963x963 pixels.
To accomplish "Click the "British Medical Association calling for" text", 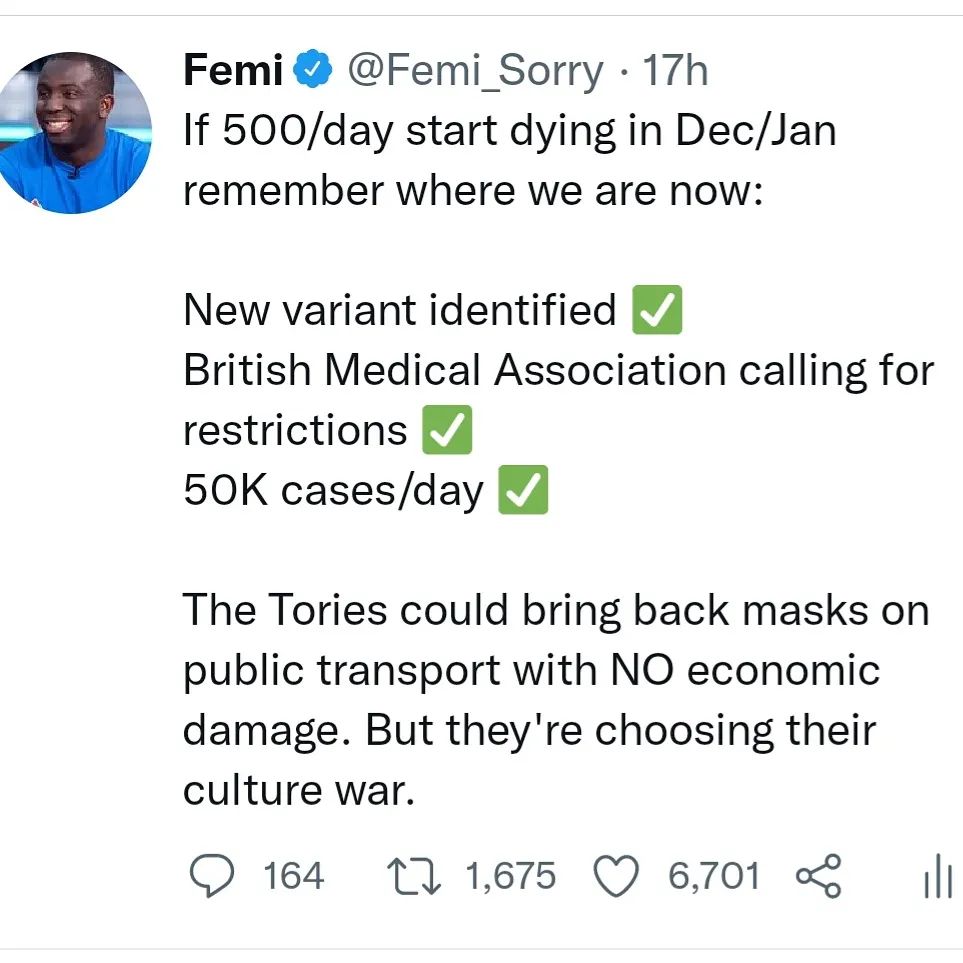I will point(558,371).
